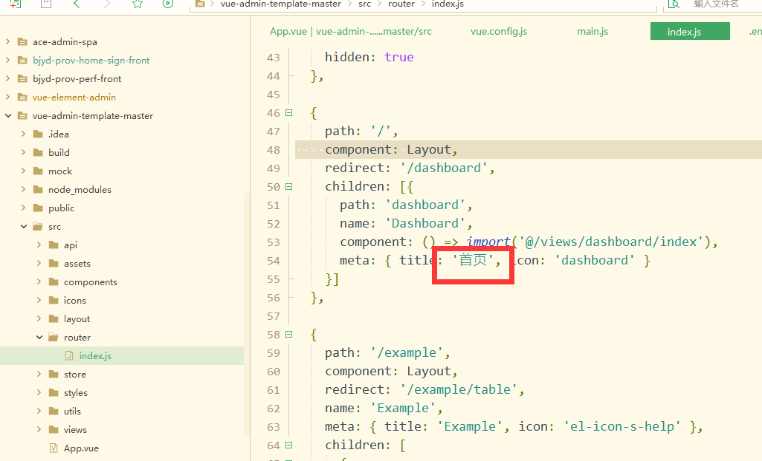Viewport: 762px width, 461px height.
Task: Select the bjyd-prov-home-sign-front project label
Action: click(x=91, y=60)
